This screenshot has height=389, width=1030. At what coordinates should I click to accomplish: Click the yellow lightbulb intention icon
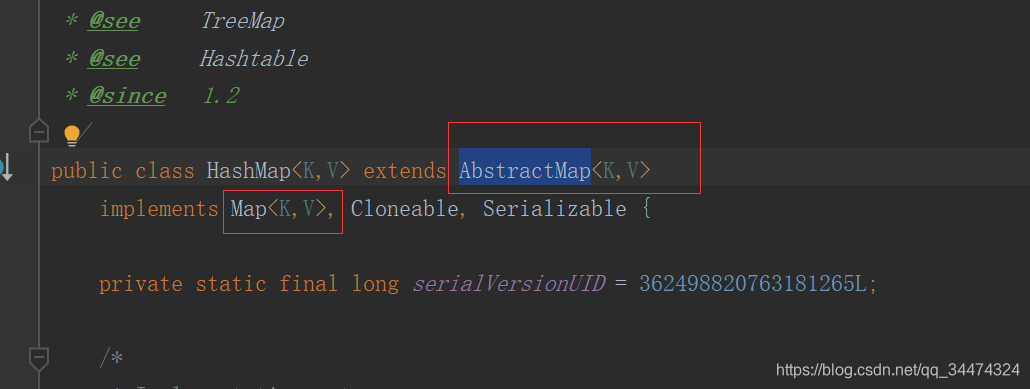(72, 135)
